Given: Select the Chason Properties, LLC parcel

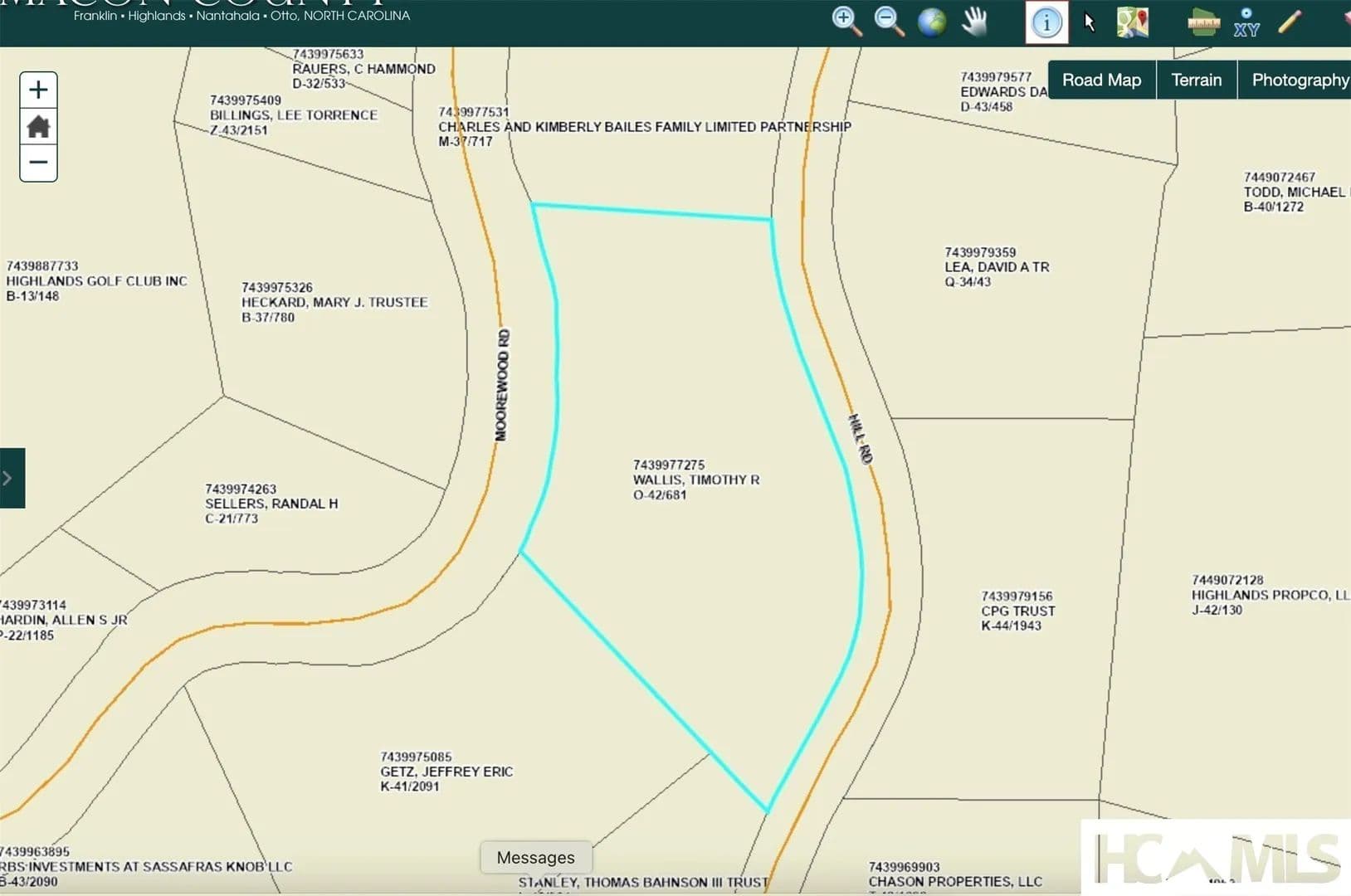Looking at the screenshot, I should [954, 878].
